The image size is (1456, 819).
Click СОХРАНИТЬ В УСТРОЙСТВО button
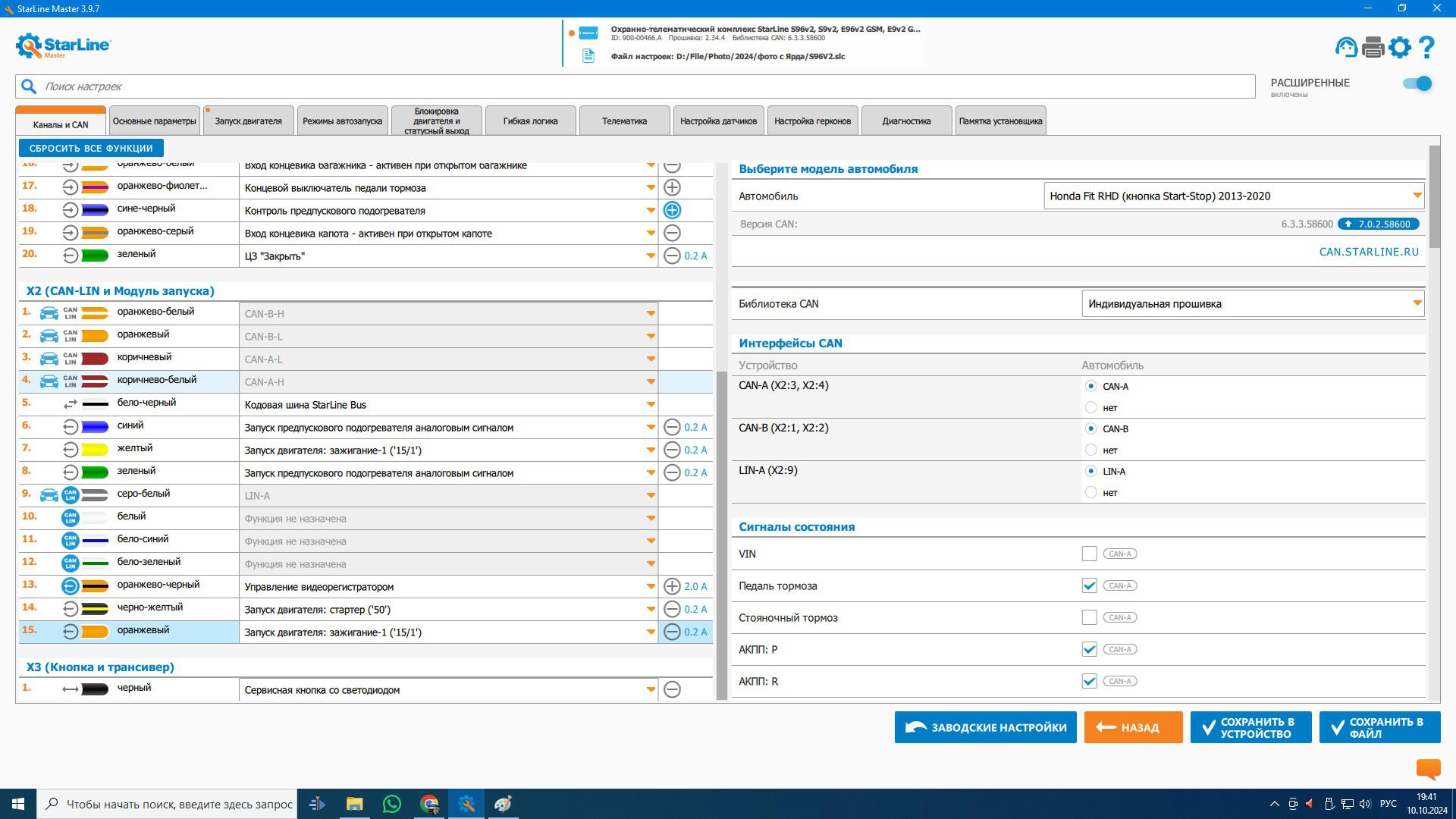click(x=1251, y=727)
